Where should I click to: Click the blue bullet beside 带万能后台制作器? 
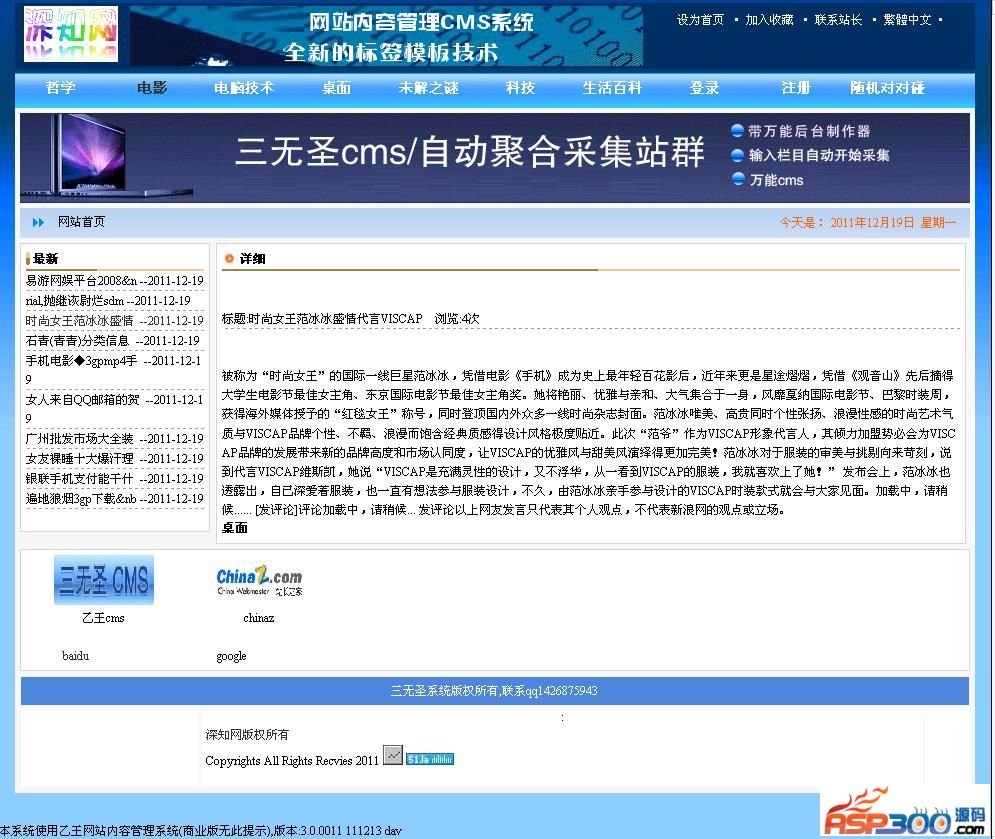coord(737,131)
